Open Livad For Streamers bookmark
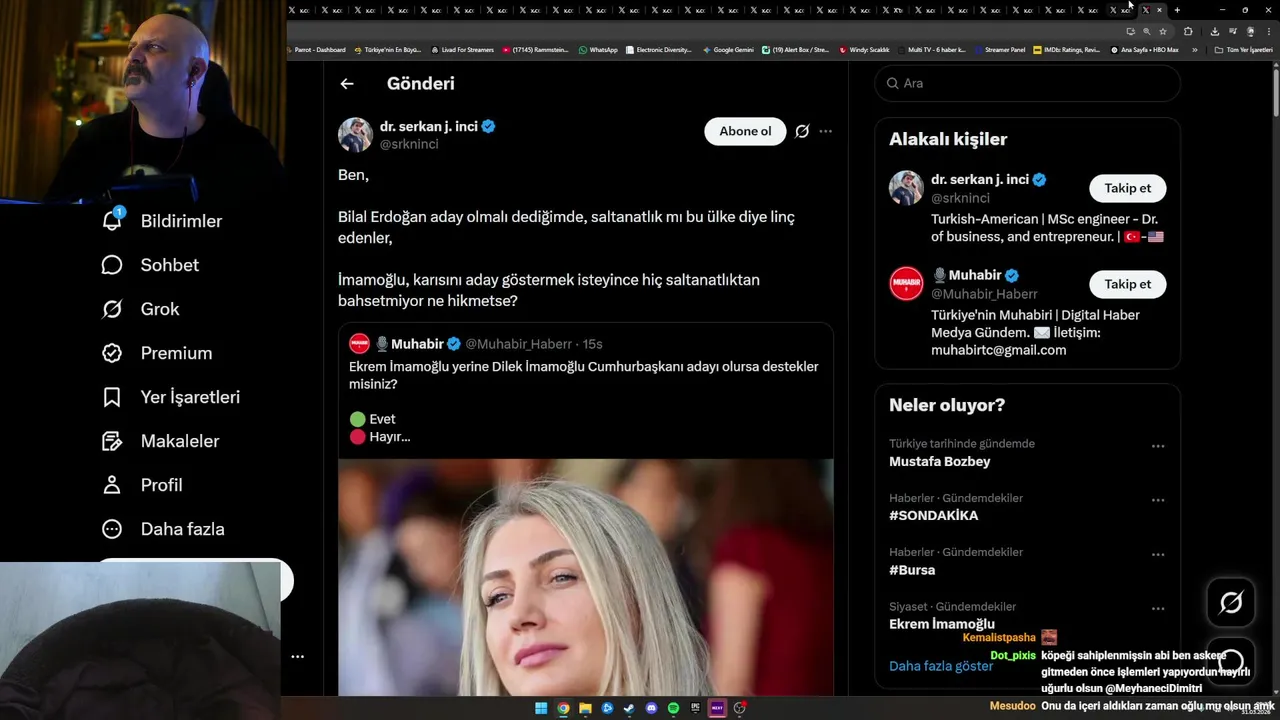This screenshot has height=720, width=1280. click(x=463, y=49)
